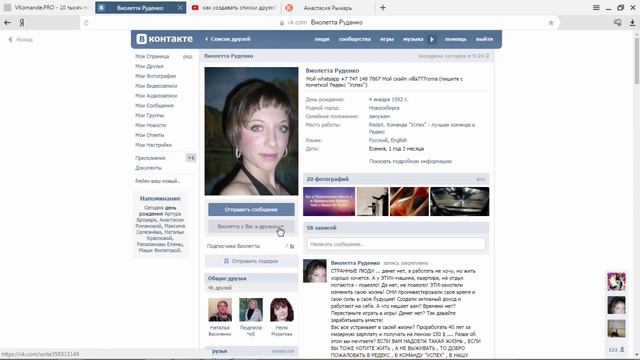Open mutual friend Неля's avatar

282,309
